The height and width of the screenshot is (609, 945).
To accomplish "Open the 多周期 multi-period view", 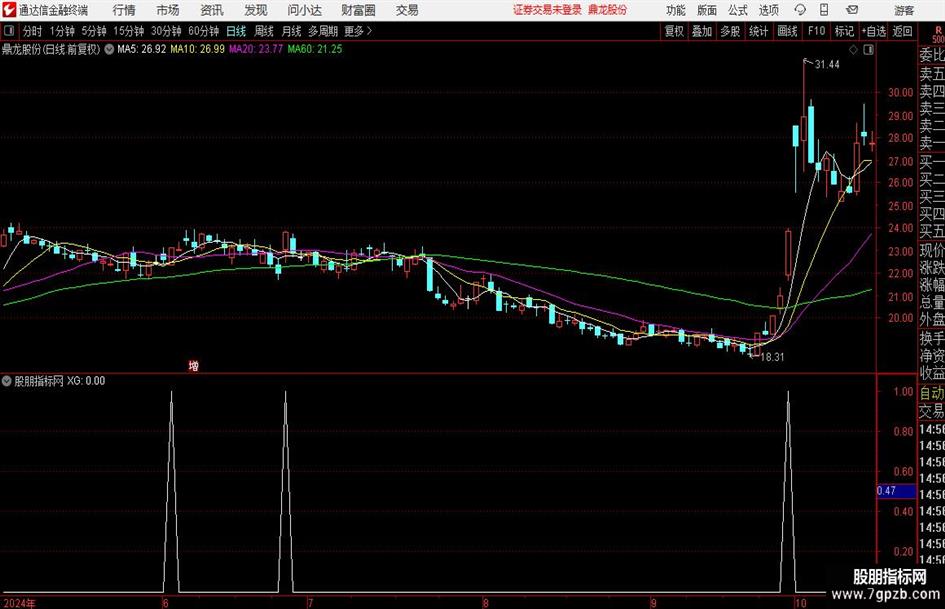I will [323, 31].
